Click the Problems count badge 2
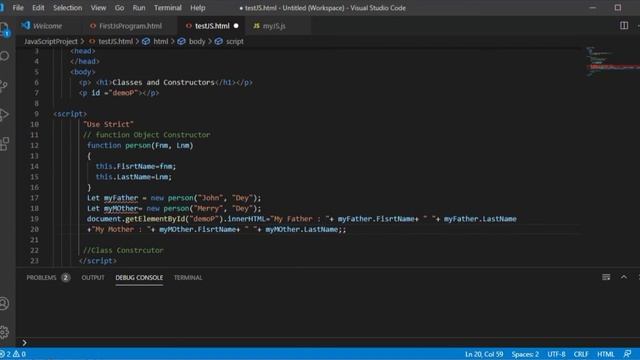Viewport: 640px width, 360px height. [x=65, y=278]
